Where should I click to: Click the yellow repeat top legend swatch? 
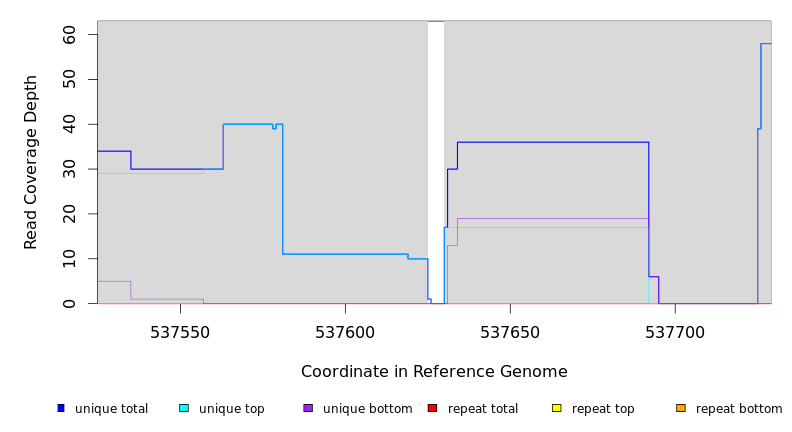pyautogui.click(x=557, y=408)
